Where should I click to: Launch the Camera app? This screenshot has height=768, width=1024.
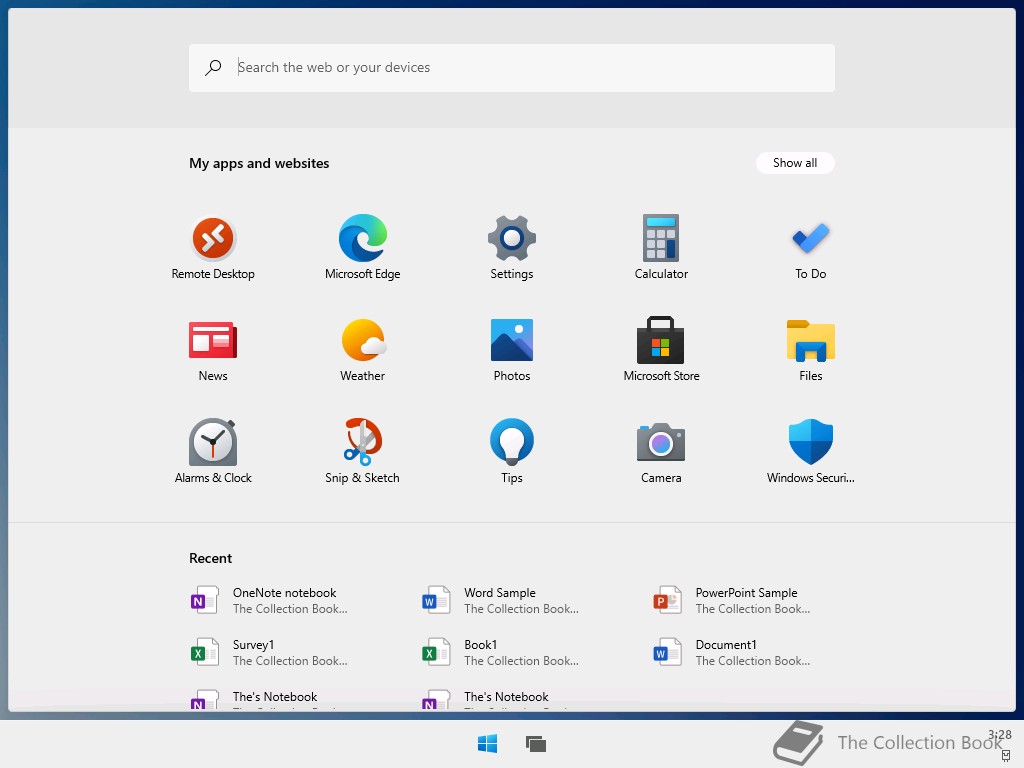[x=661, y=452]
